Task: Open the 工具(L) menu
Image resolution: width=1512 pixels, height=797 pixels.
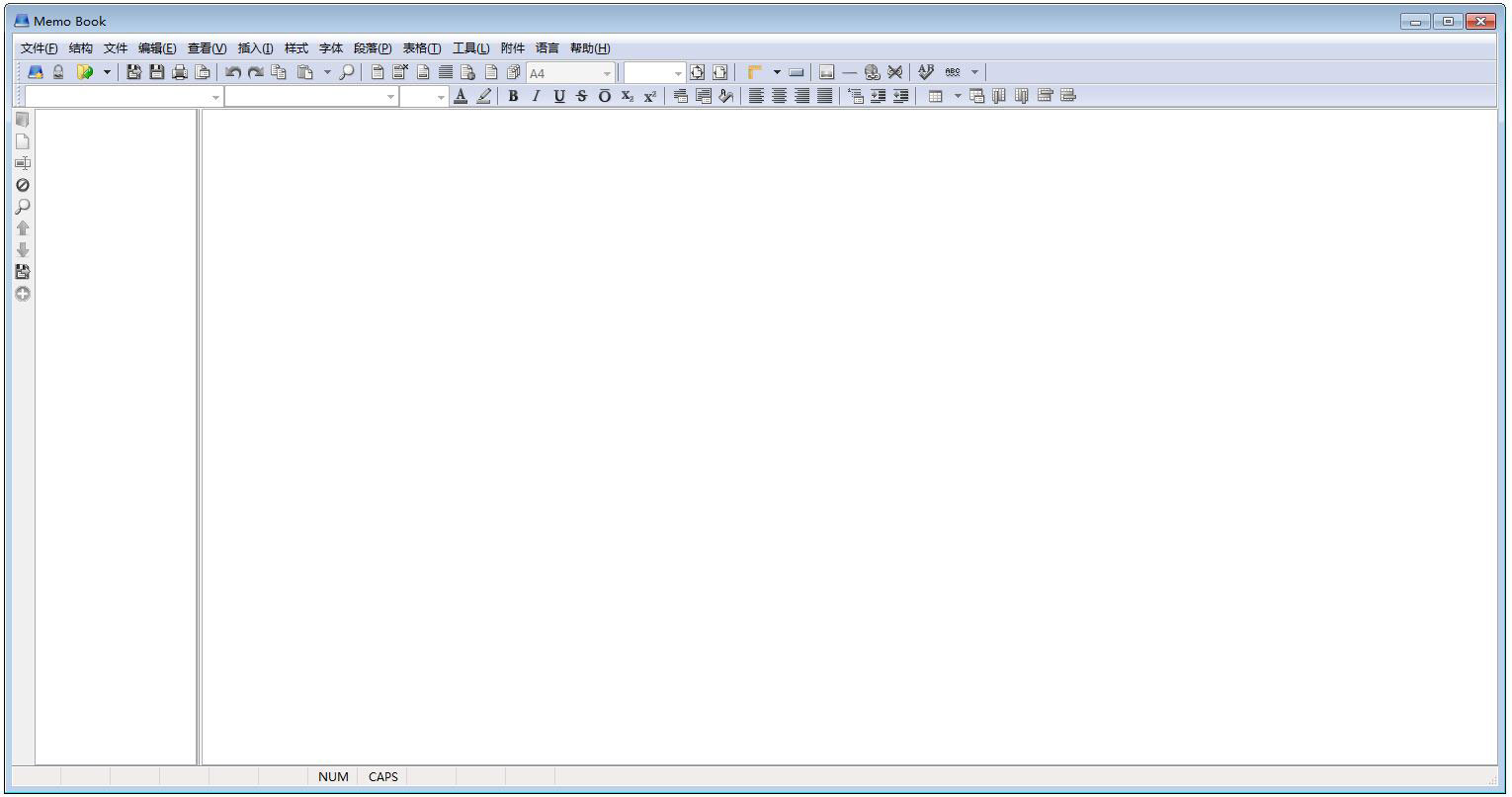Action: coord(470,48)
